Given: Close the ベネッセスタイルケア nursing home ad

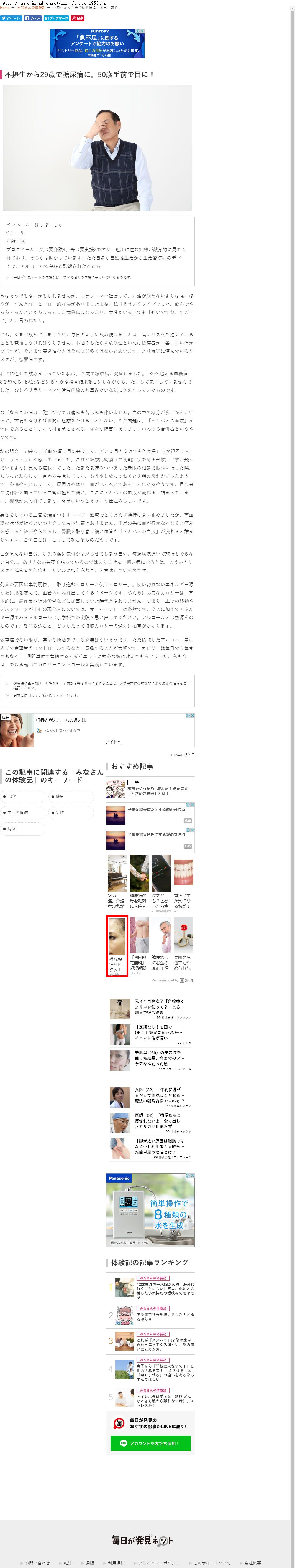Looking at the screenshot, I should (192, 716).
